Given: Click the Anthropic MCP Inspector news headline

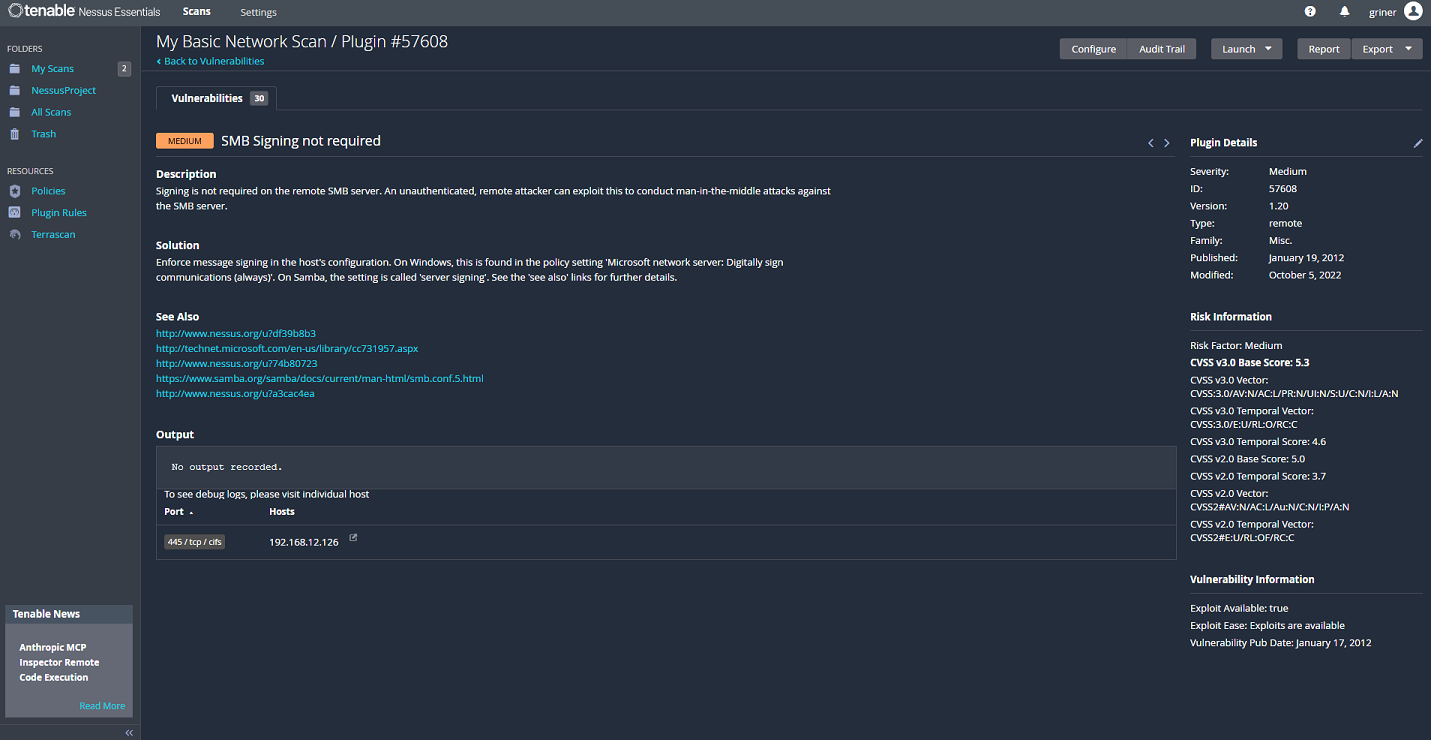Looking at the screenshot, I should click(59, 662).
